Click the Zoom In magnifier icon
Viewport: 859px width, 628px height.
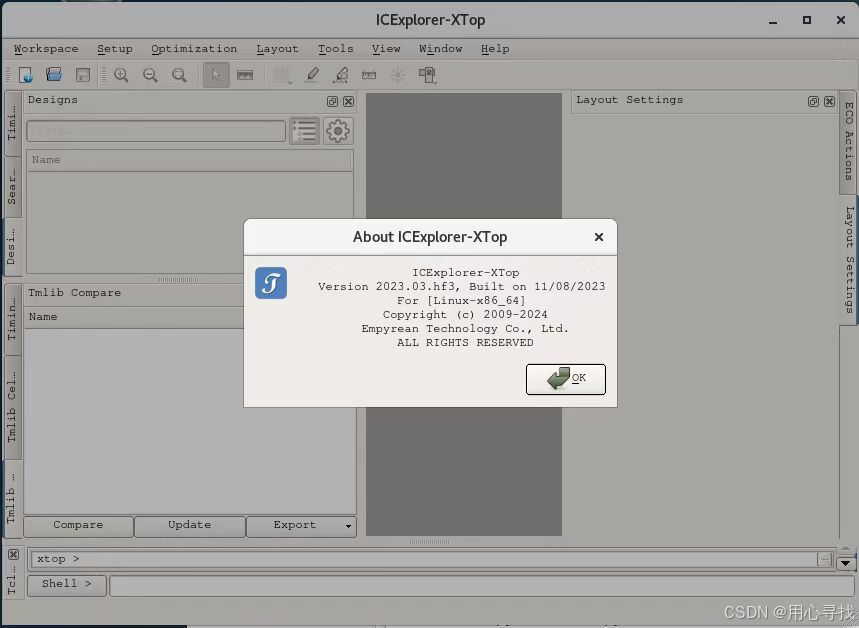[x=121, y=75]
